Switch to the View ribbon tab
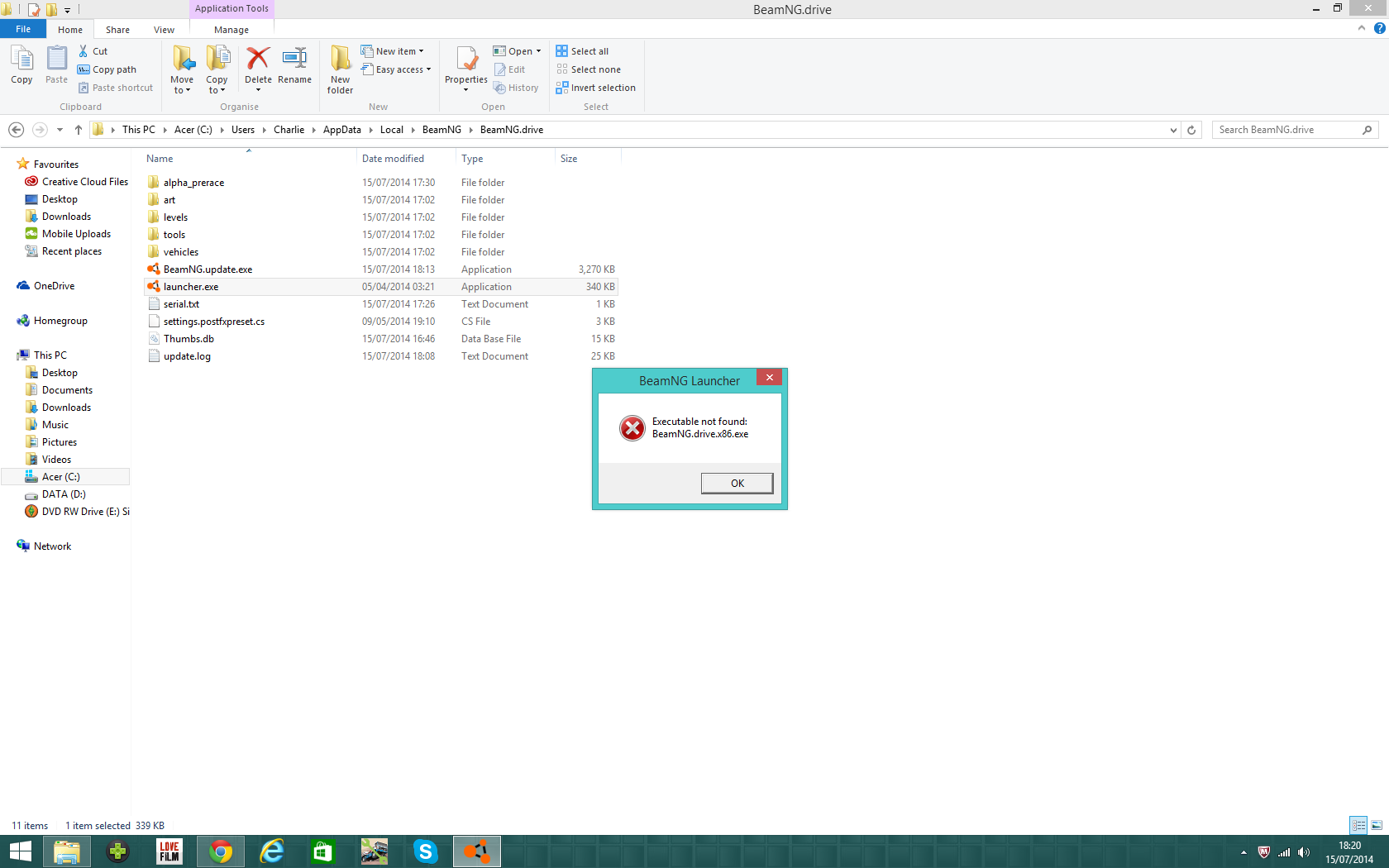 pos(164,30)
